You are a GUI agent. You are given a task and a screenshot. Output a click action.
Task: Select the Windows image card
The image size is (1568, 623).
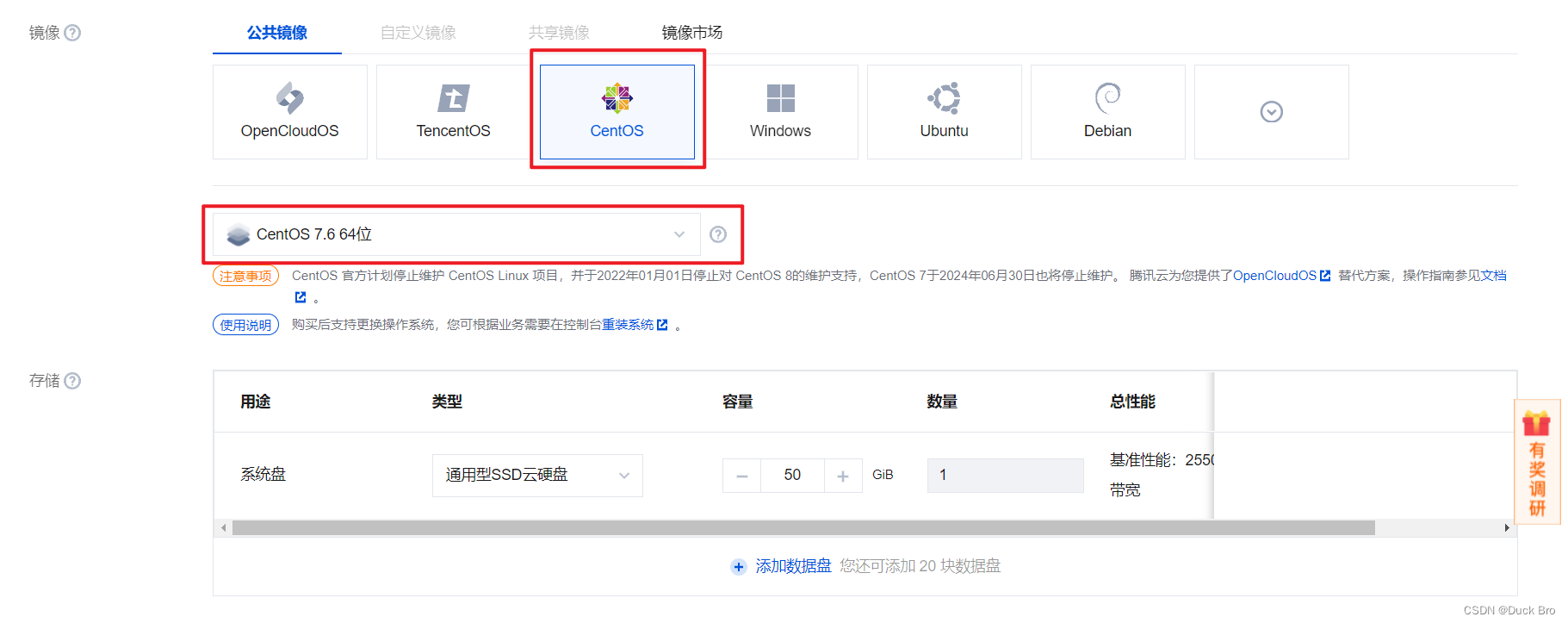click(x=781, y=112)
